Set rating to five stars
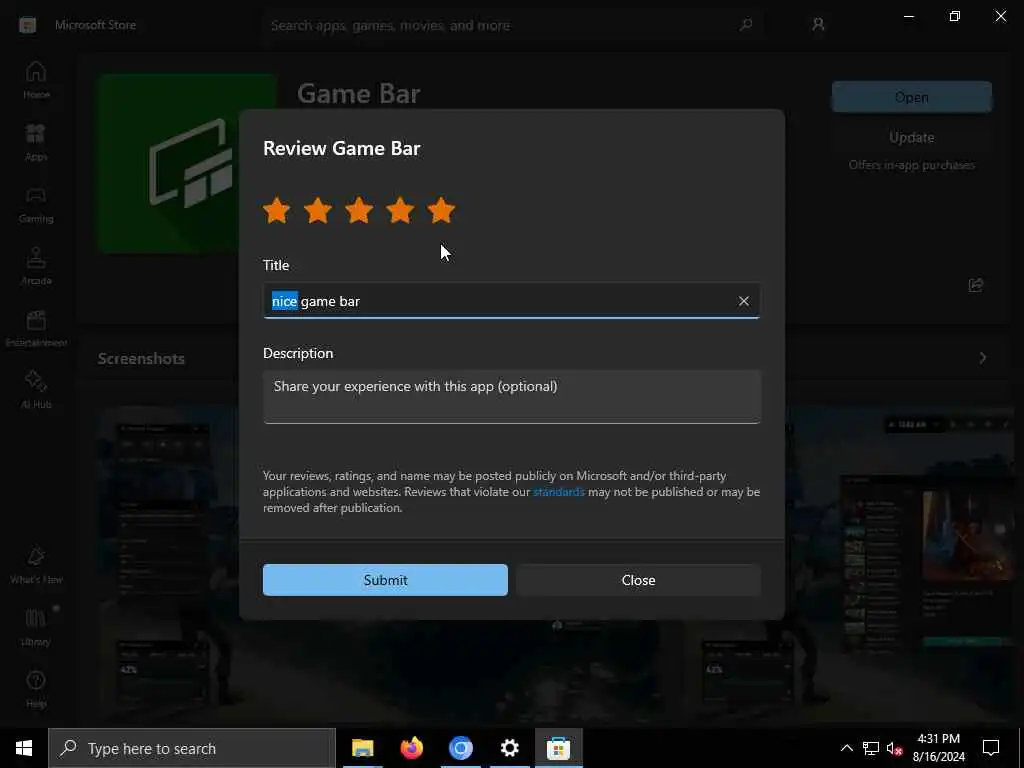Viewport: 1024px width, 768px height. [x=441, y=210]
